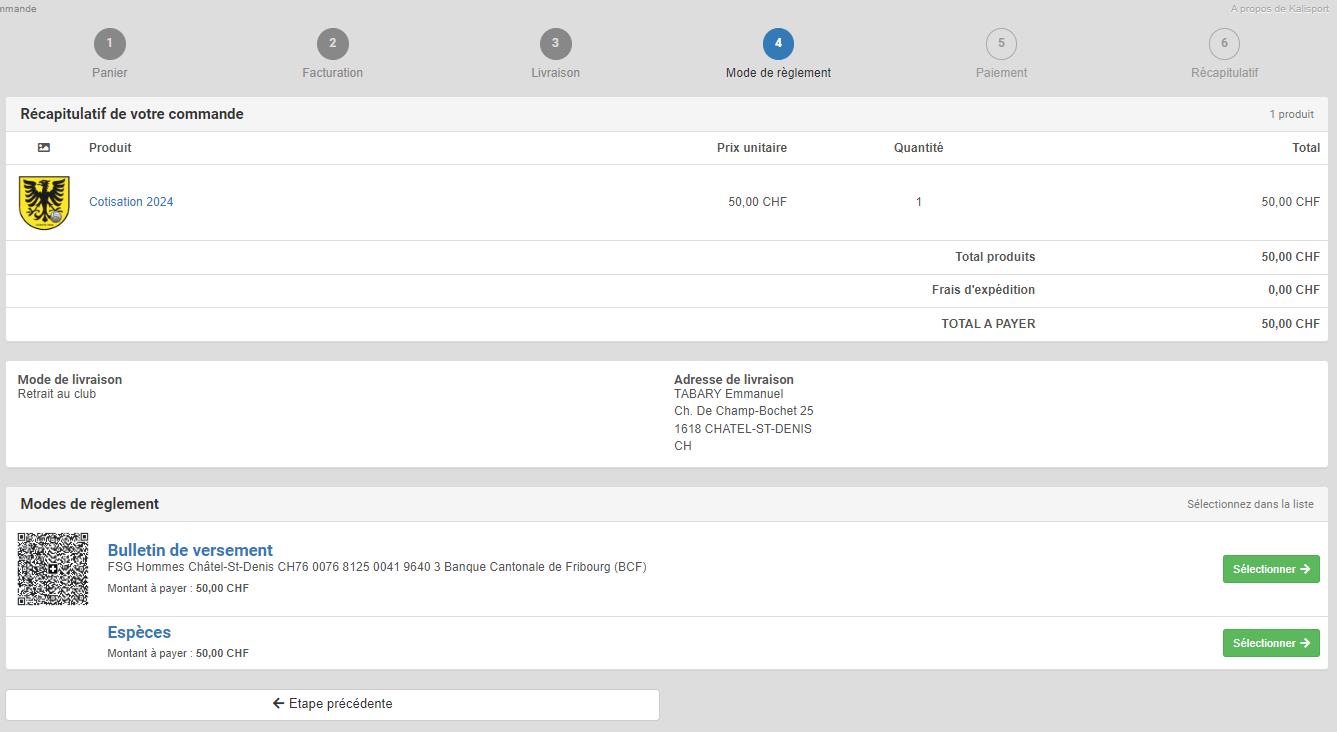Click the image column header icon
Viewport: 1337px width, 732px height.
coord(44,148)
